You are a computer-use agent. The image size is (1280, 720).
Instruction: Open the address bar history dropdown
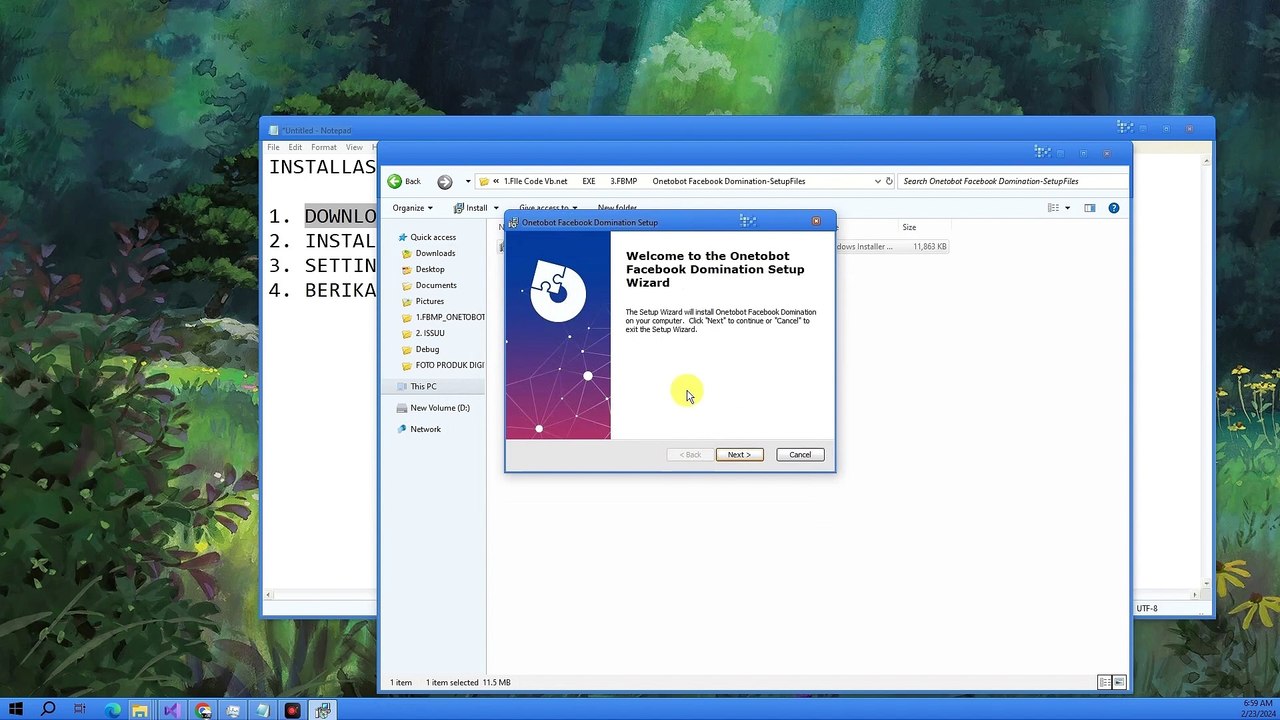[877, 181]
